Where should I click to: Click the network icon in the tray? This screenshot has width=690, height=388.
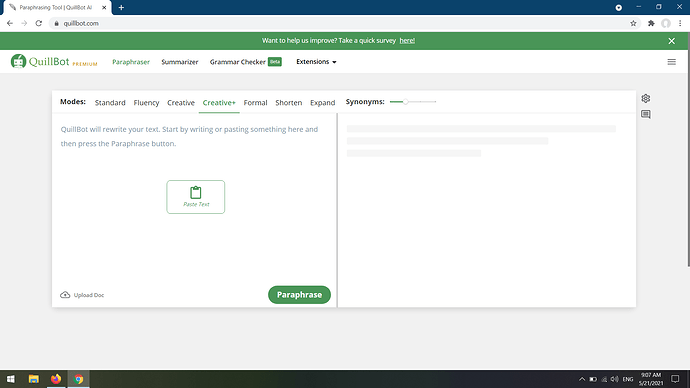pos(604,379)
